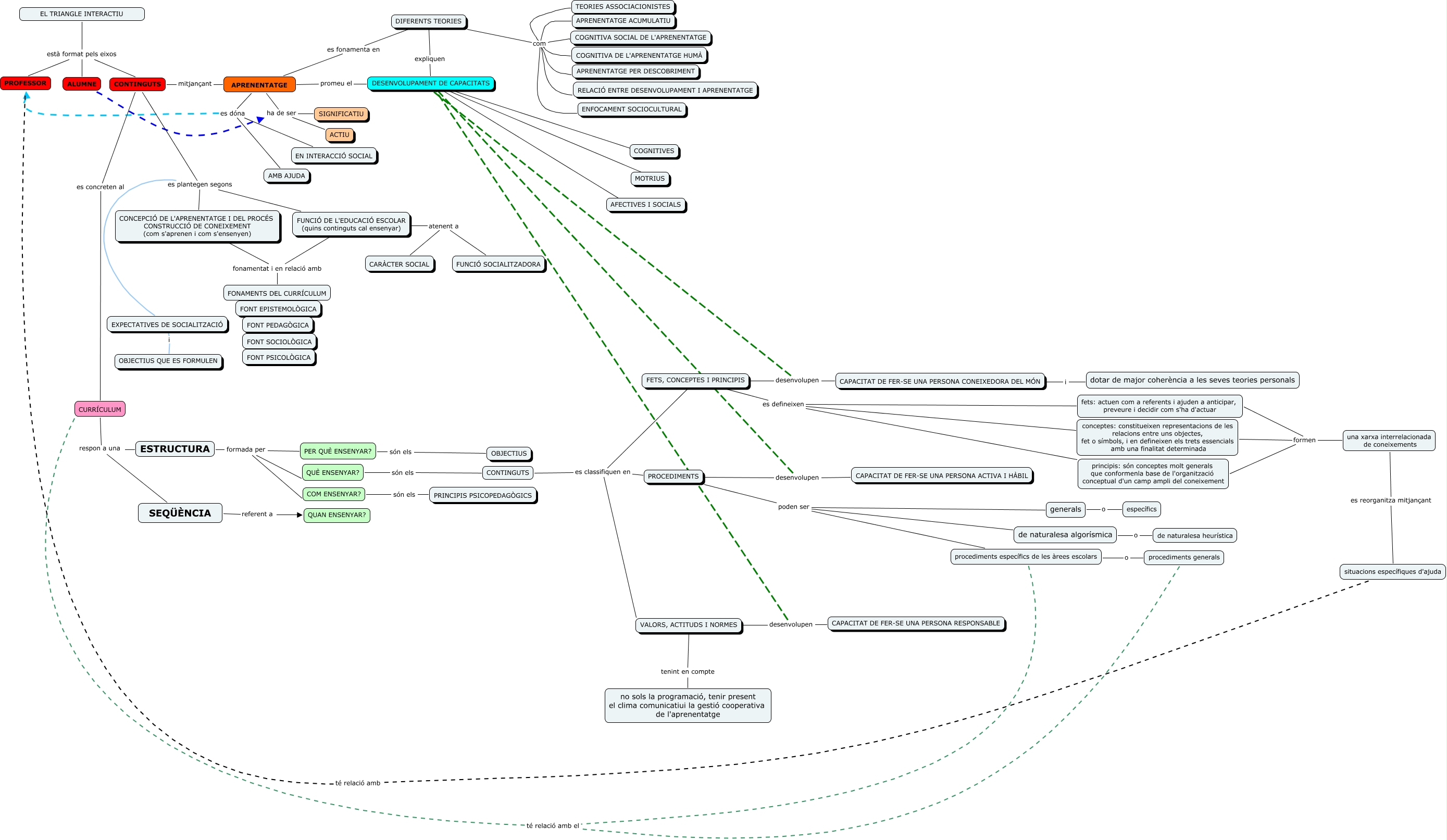Image resolution: width=1447 pixels, height=840 pixels.
Task: Select CAPACITAT DE FER-SE UNA PERSONA ACTIVA node
Action: 942,476
